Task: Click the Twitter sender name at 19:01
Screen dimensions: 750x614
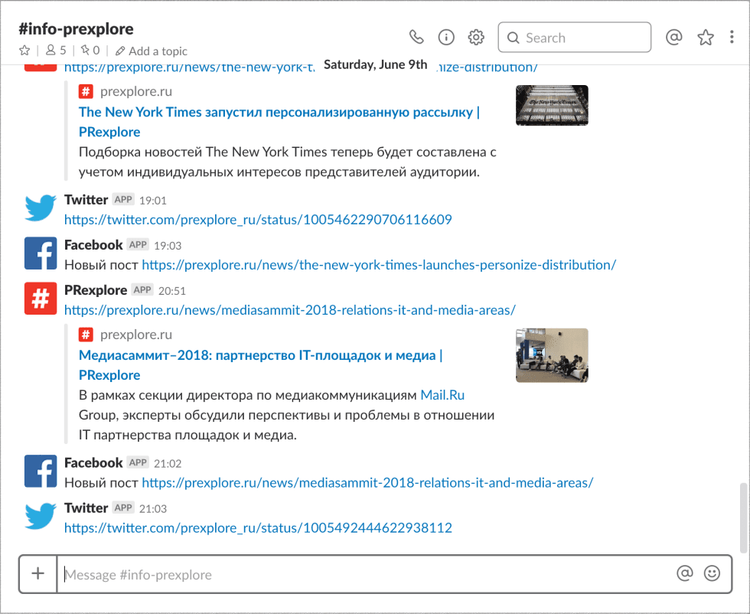Action: [86, 199]
